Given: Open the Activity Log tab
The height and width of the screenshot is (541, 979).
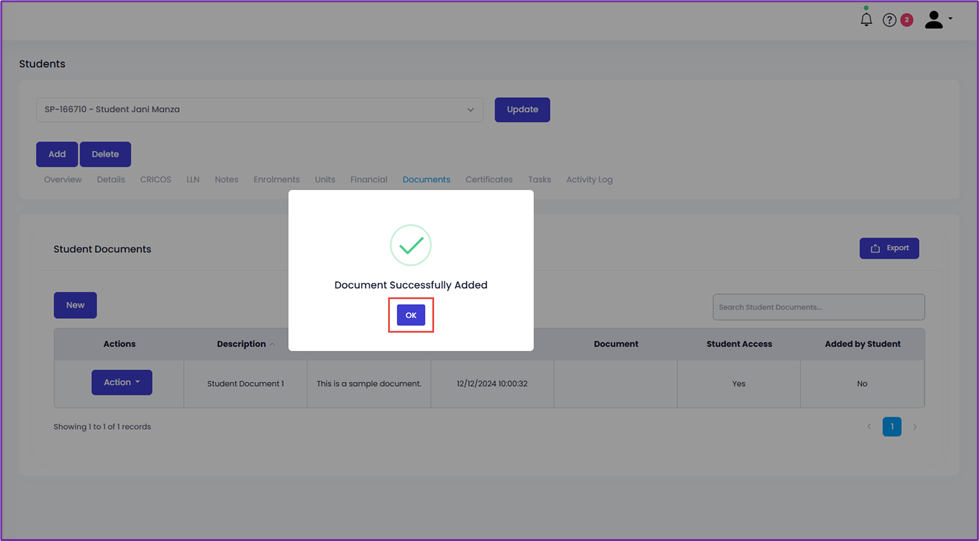Looking at the screenshot, I should (589, 179).
